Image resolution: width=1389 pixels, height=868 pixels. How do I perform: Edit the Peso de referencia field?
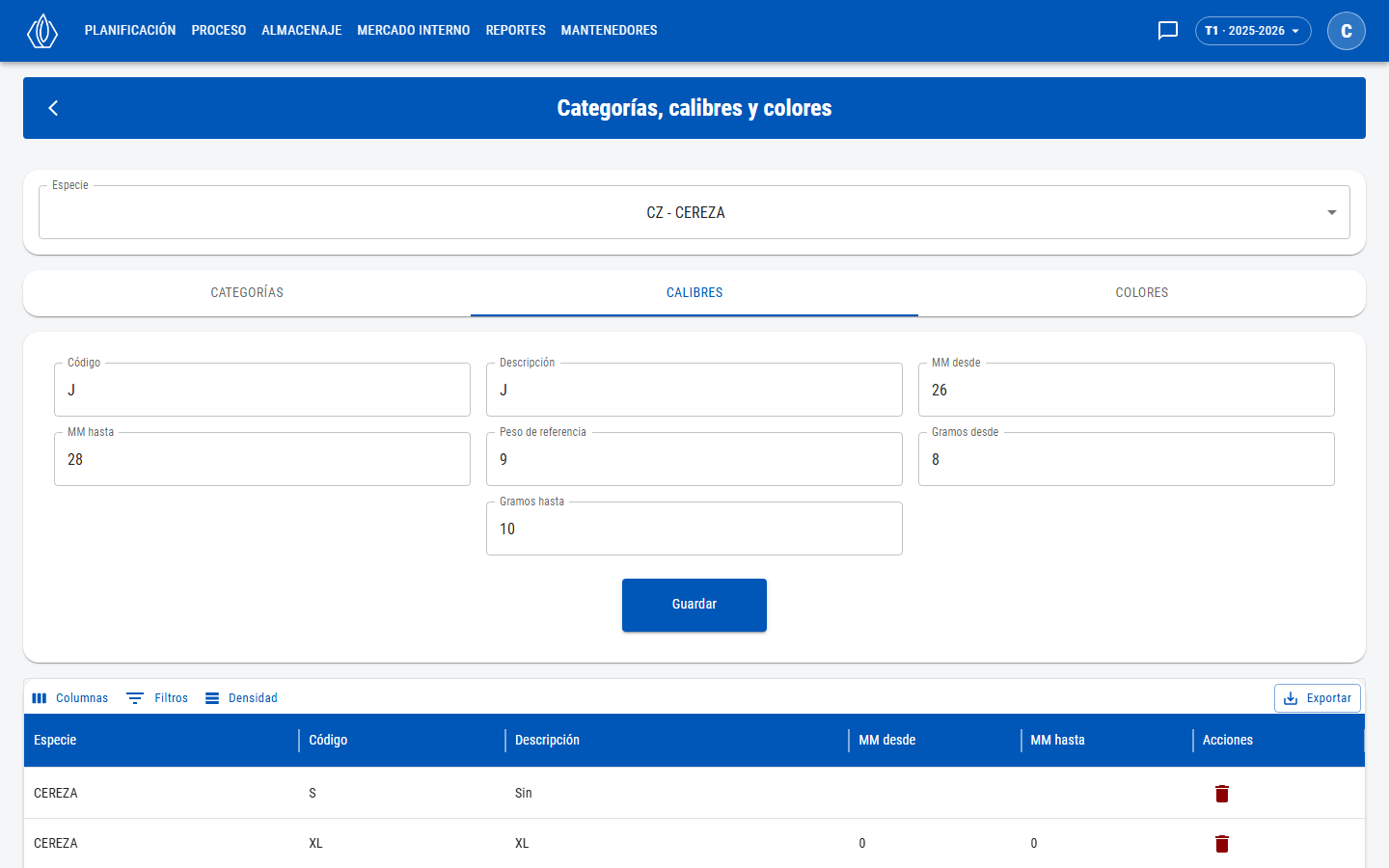(694, 459)
